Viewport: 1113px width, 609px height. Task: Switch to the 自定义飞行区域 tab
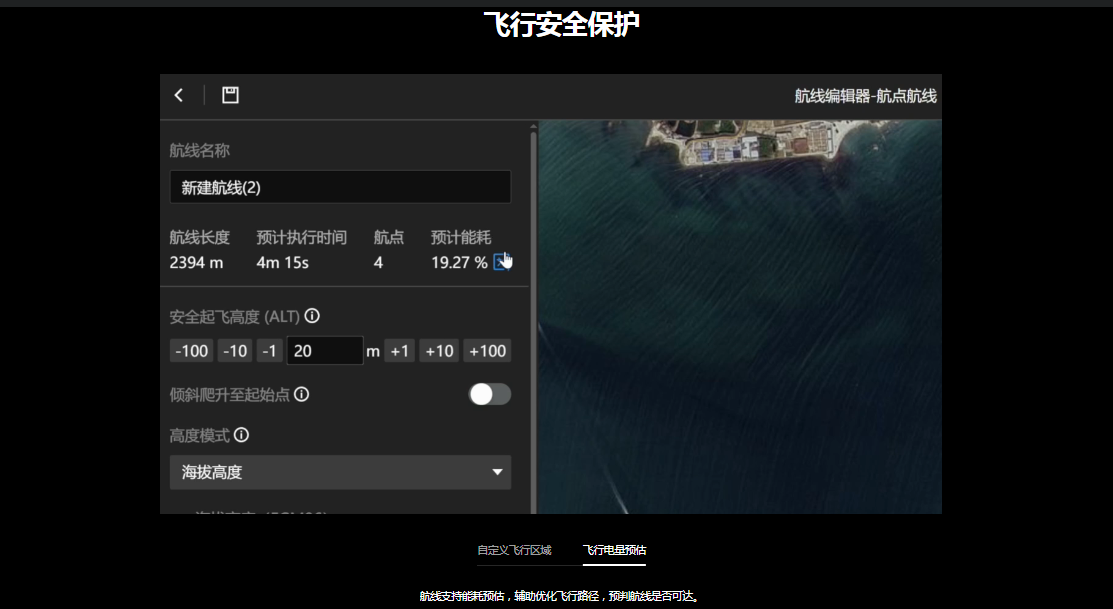(514, 550)
